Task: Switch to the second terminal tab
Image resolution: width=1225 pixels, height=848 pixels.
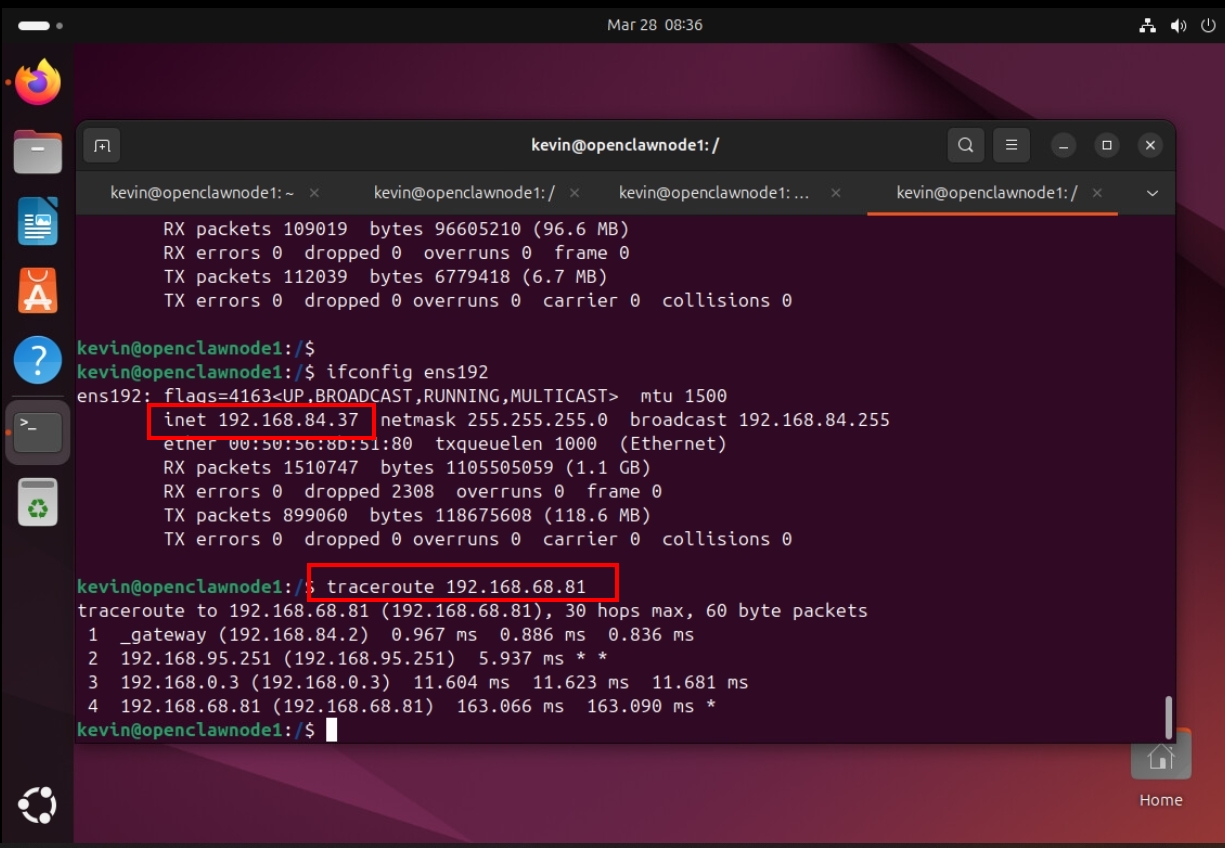Action: pos(464,193)
